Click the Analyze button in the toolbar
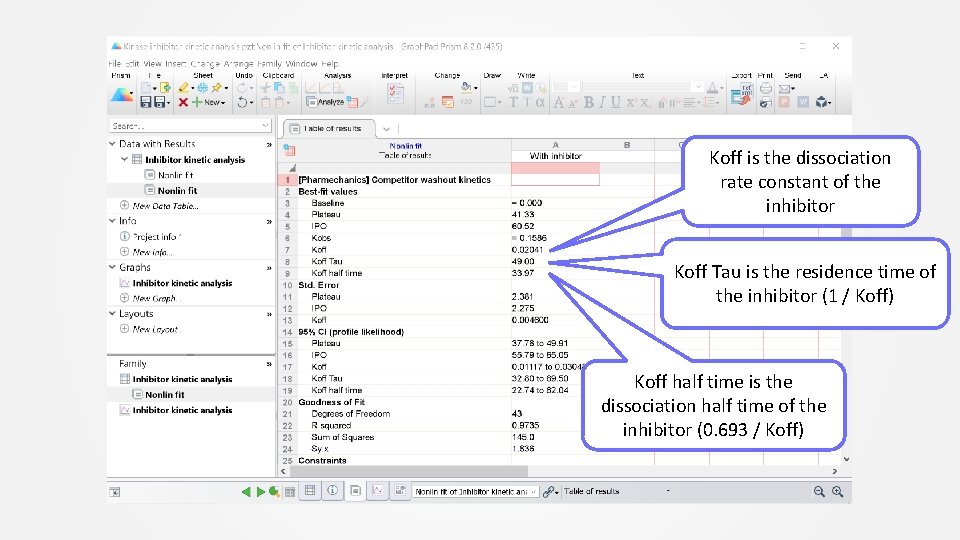960x540 pixels. [325, 102]
